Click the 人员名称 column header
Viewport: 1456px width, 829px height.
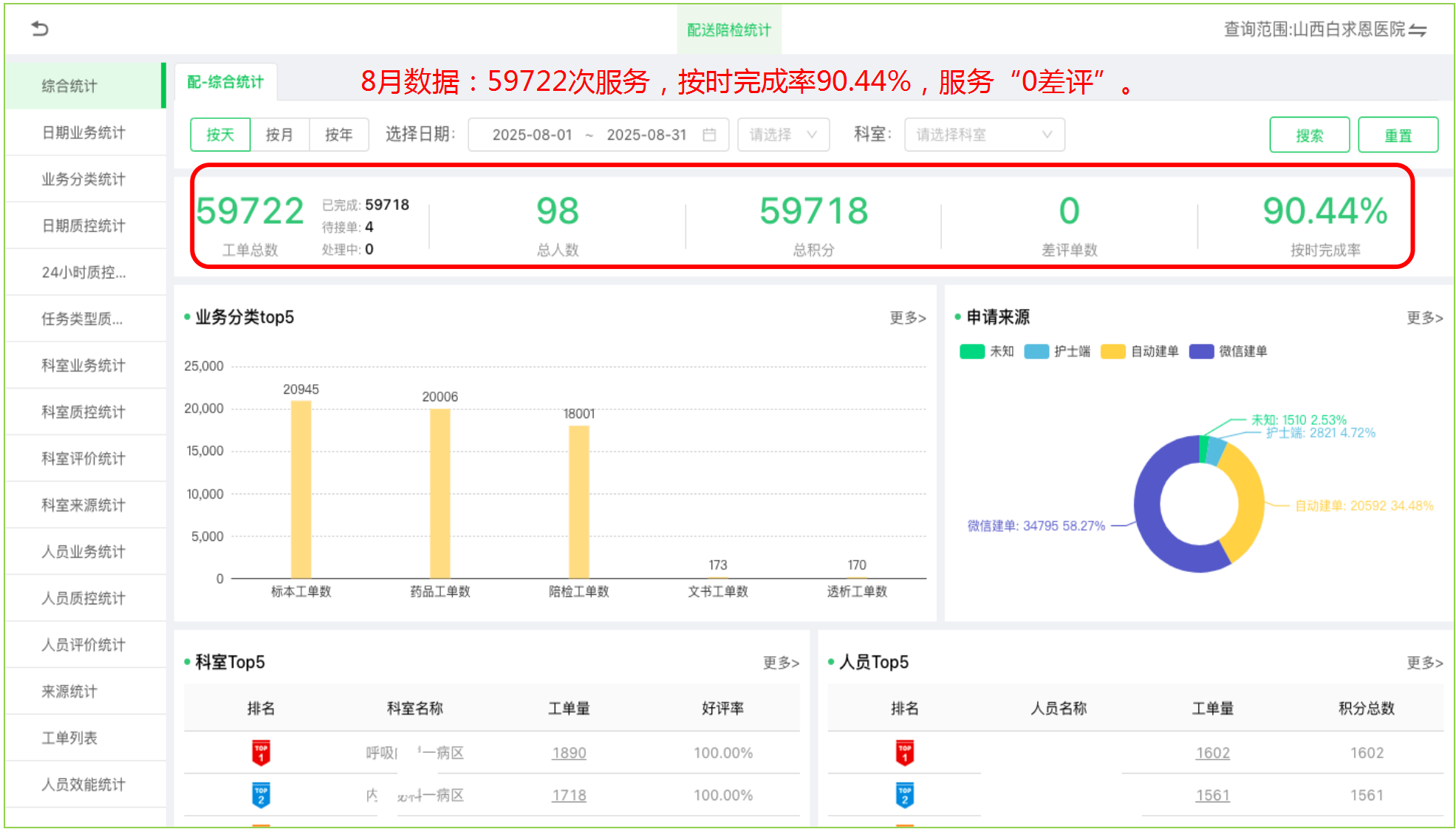pos(1059,708)
